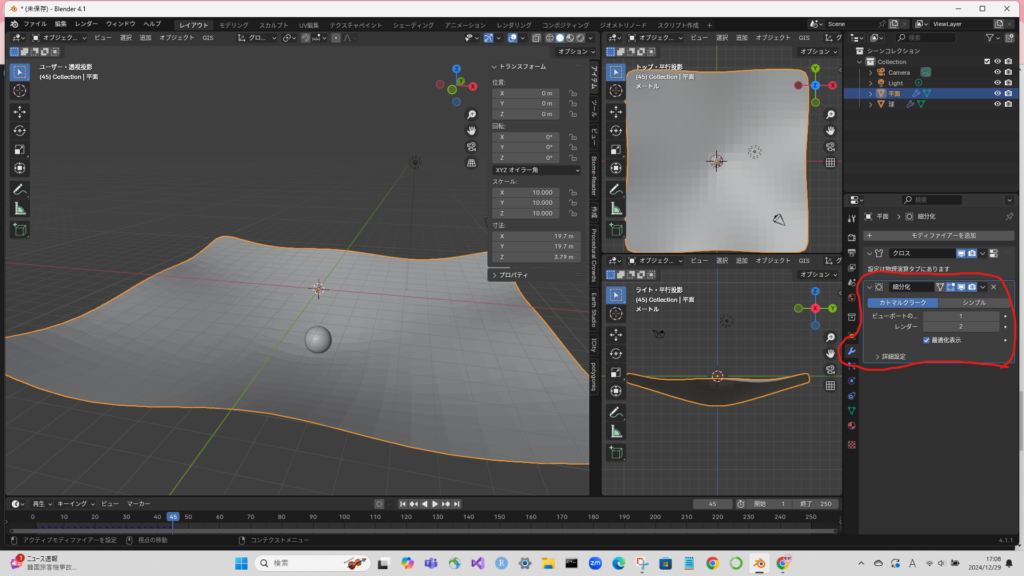Select the Move tool in left toolbar
The height and width of the screenshot is (576, 1024).
(x=20, y=112)
